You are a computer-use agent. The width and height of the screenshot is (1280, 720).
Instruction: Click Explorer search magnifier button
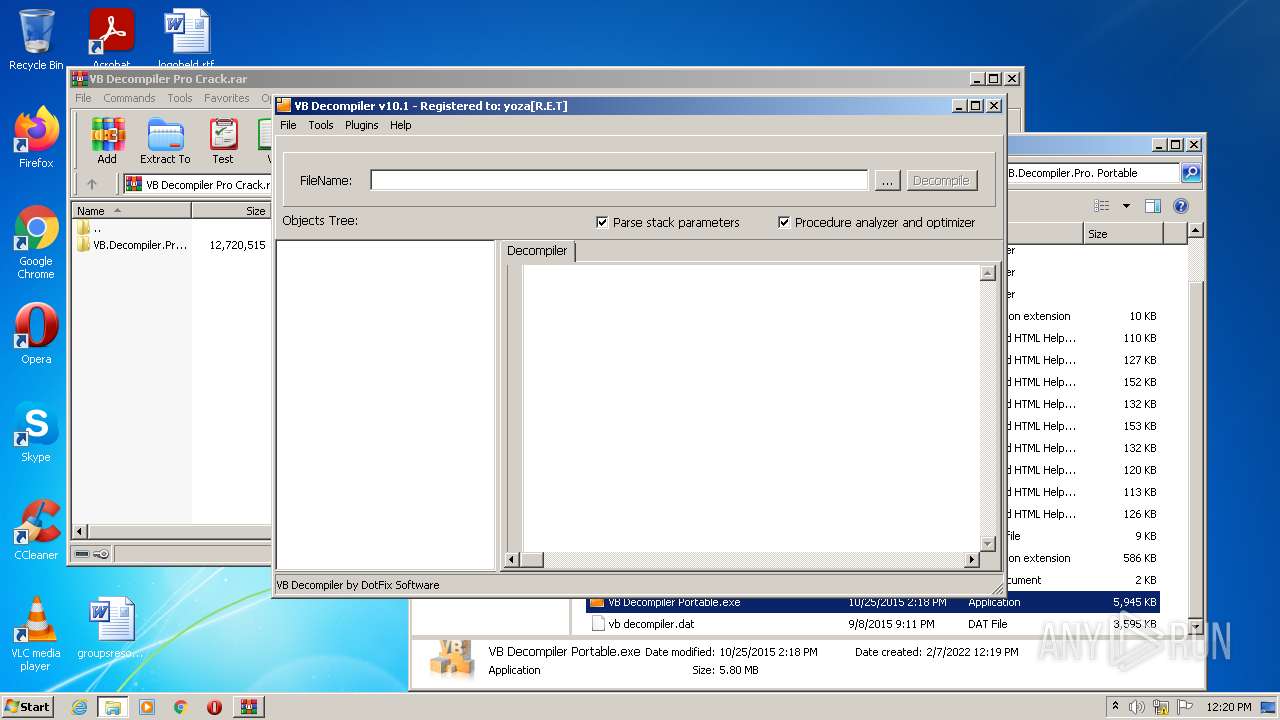coord(1191,173)
